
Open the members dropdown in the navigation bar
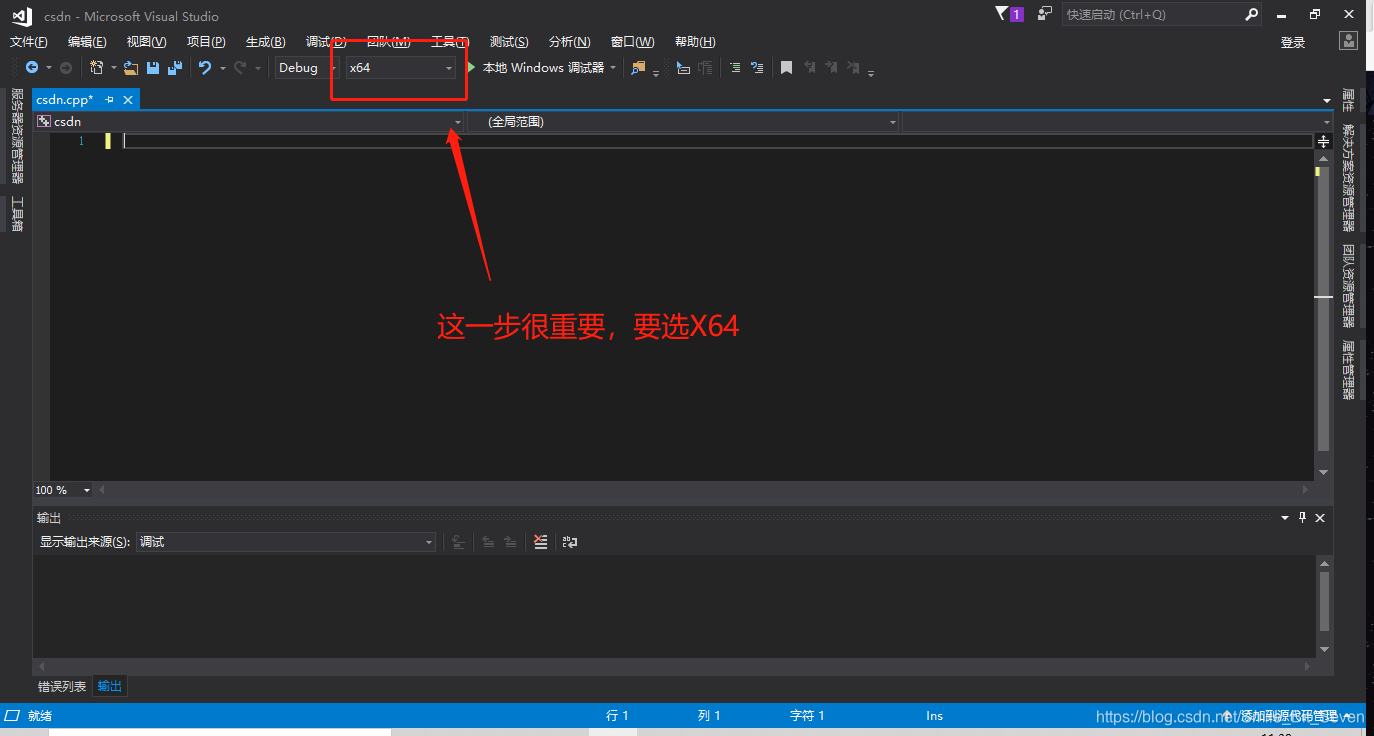click(1118, 122)
